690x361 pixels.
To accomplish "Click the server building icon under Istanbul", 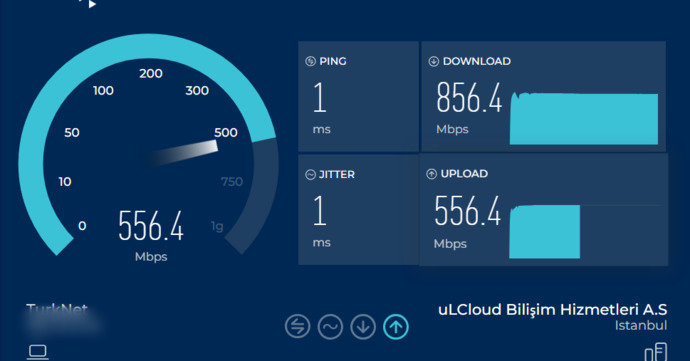I will click(x=656, y=352).
